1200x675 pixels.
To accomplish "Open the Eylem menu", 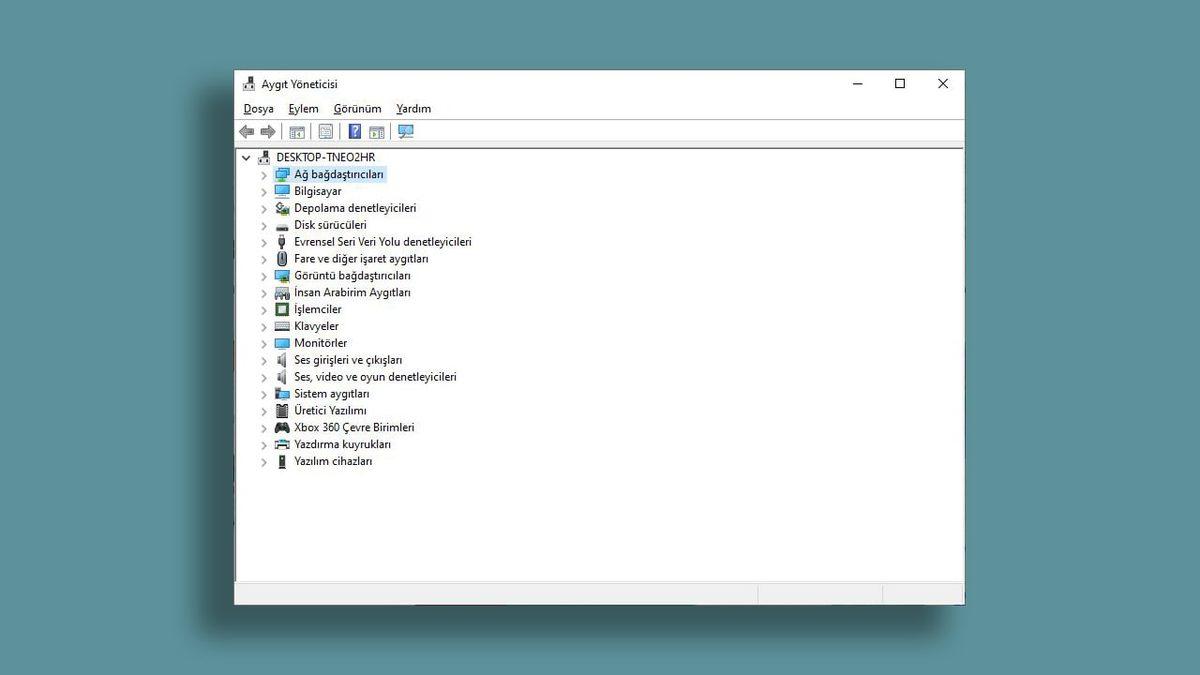I will (303, 108).
